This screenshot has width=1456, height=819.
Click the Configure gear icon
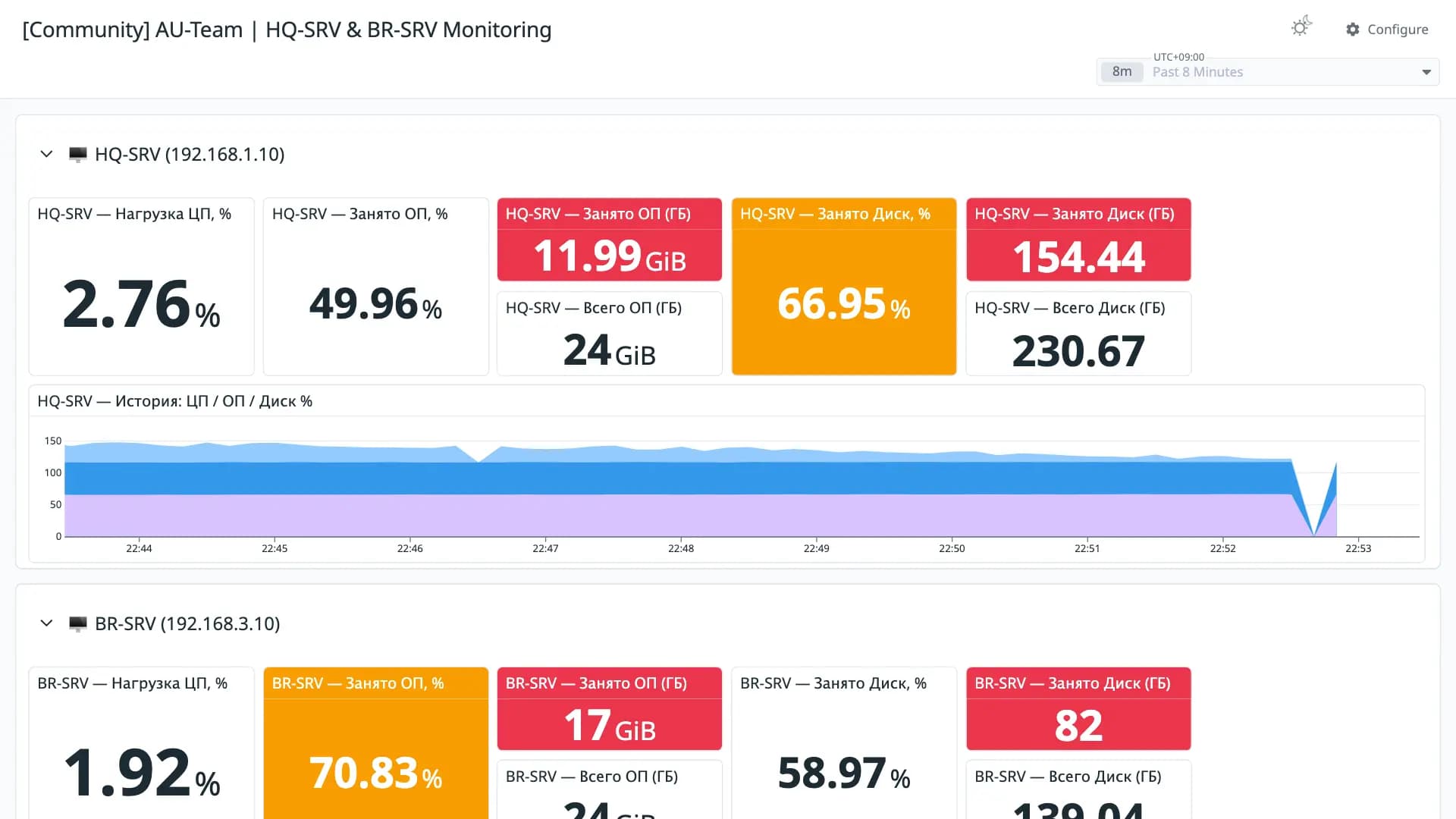coord(1353,29)
